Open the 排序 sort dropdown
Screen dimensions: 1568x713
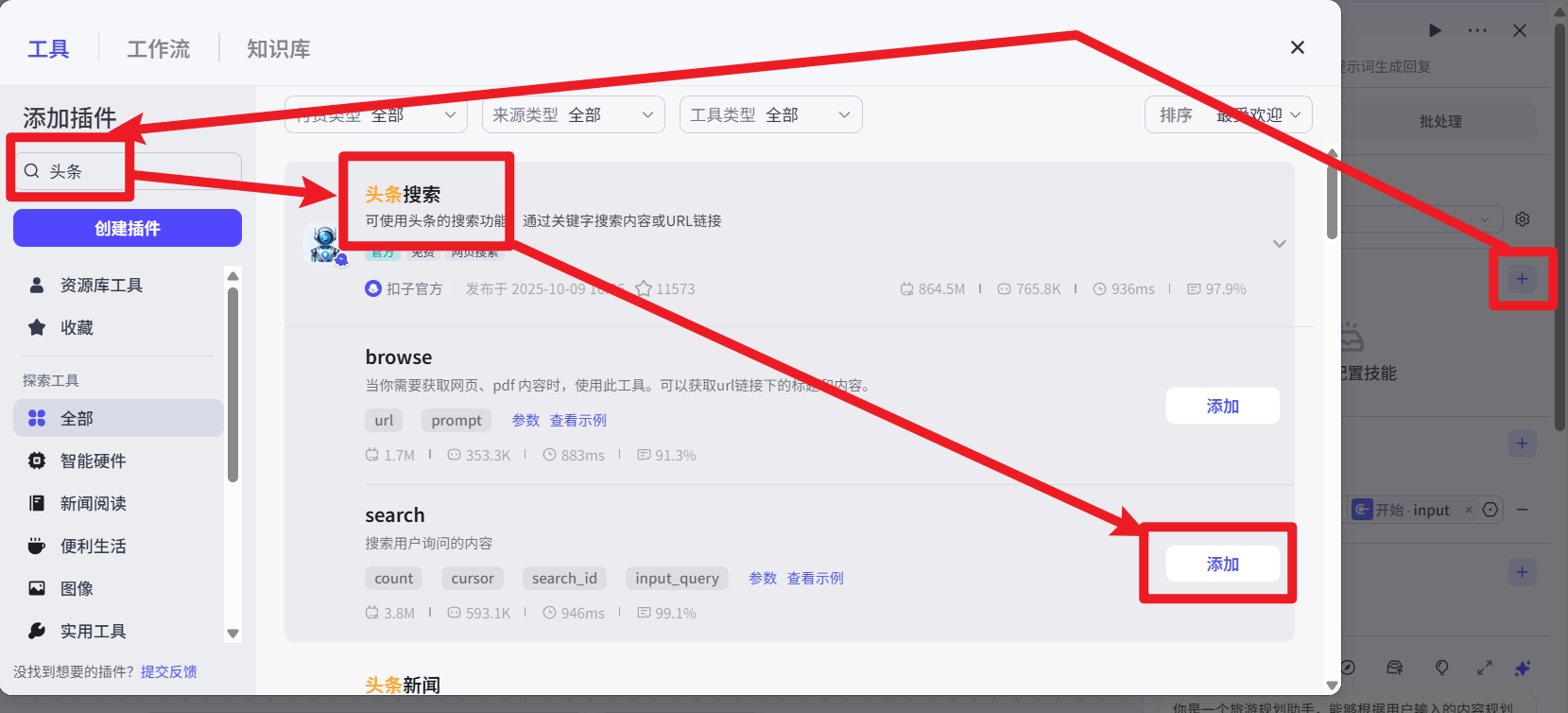pyautogui.click(x=1229, y=114)
